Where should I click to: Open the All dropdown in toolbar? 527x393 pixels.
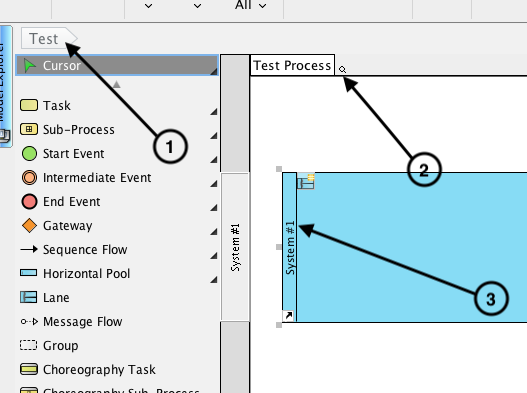tap(251, 5)
